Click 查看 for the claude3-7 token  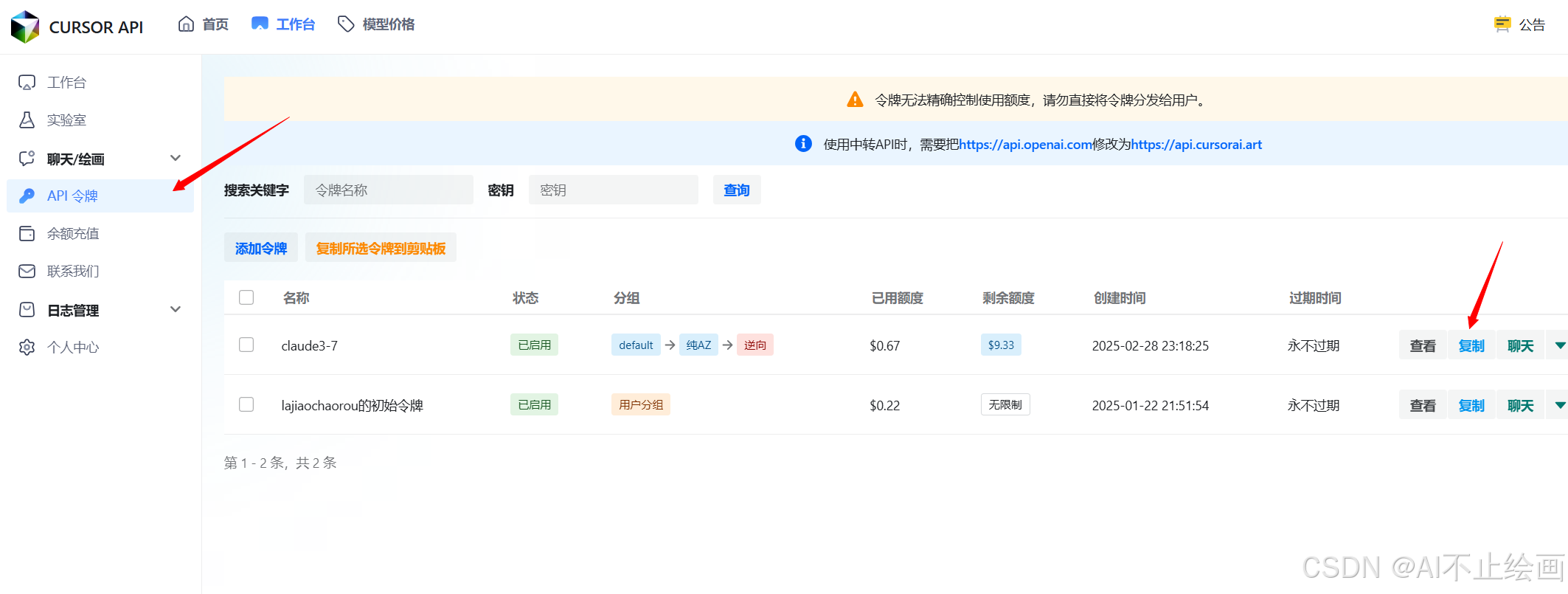pyautogui.click(x=1423, y=345)
